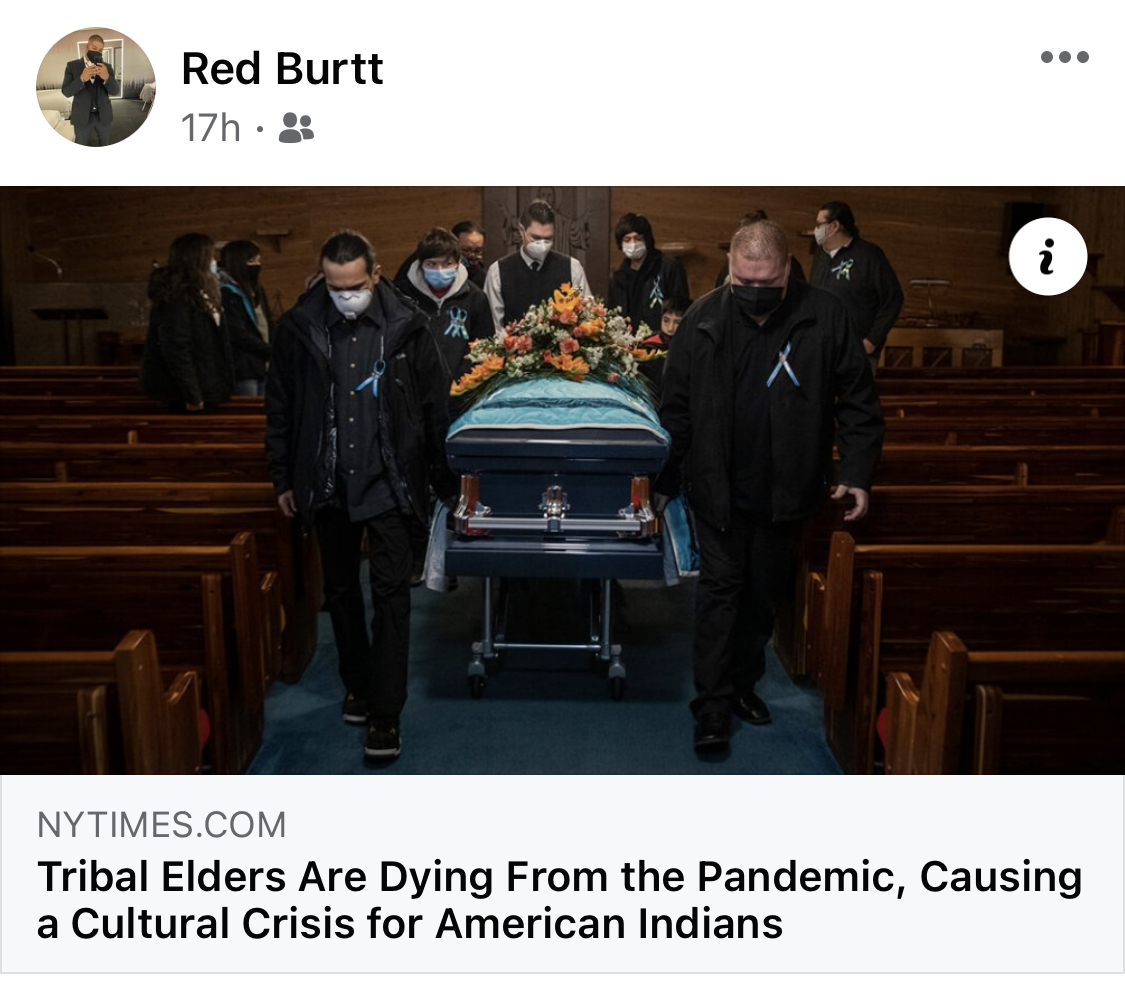Show context info about the shared link
Viewport: 1125px width, 992px height.
[1048, 256]
